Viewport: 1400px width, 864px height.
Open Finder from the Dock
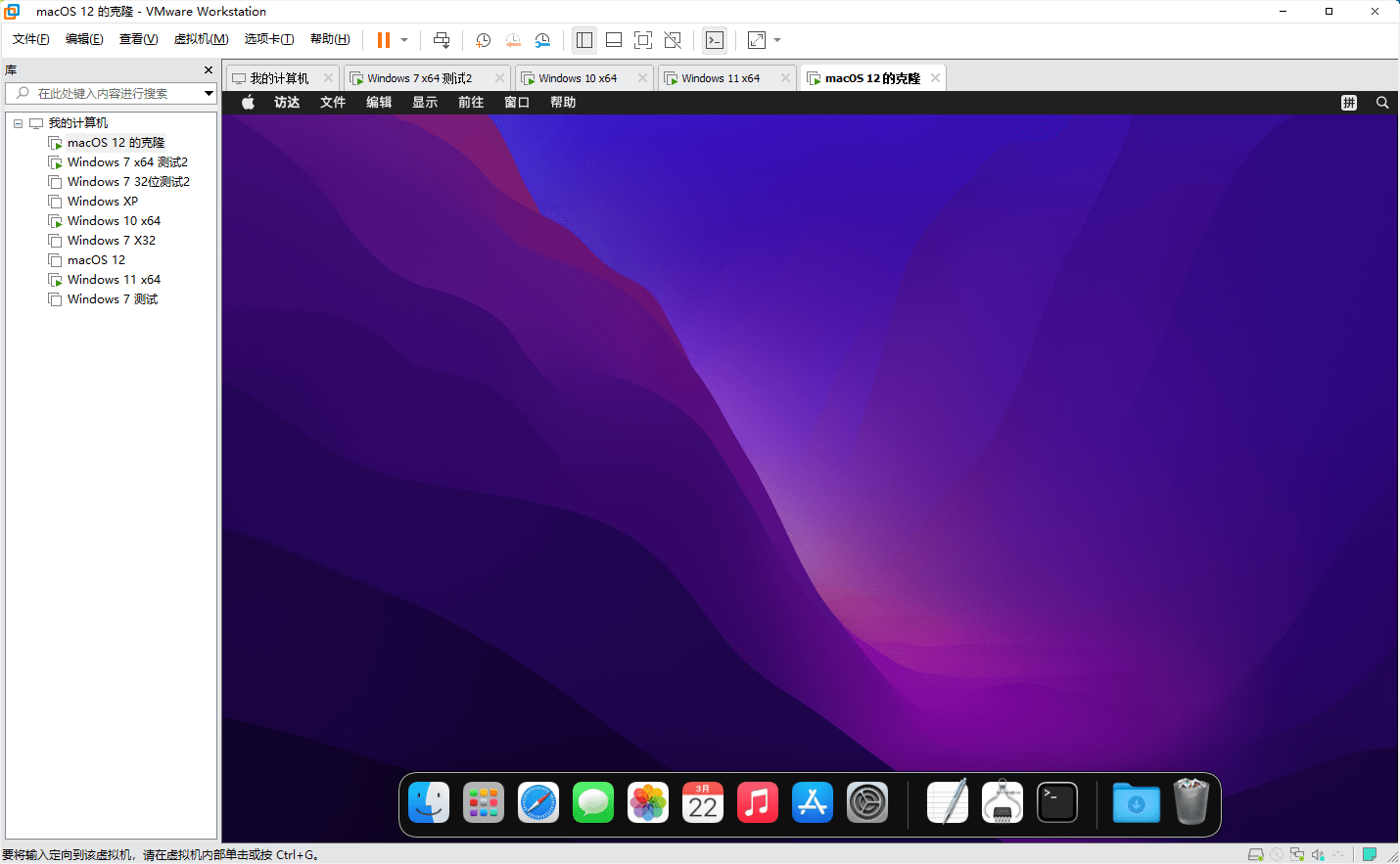click(x=429, y=803)
